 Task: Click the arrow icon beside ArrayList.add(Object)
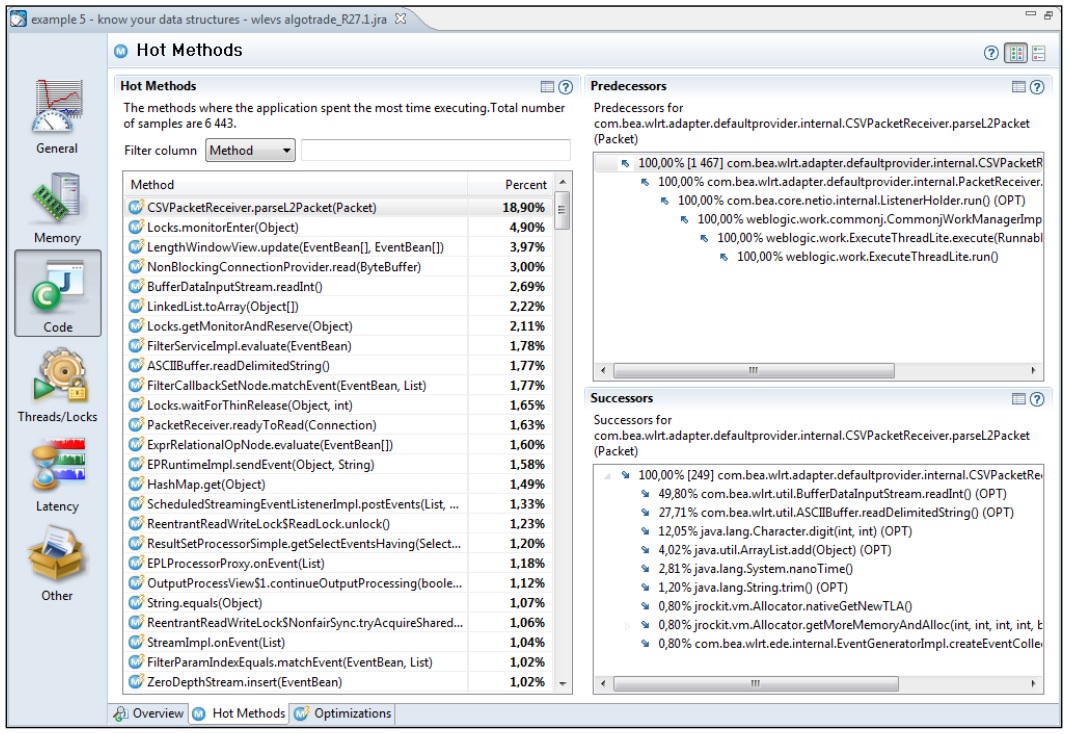click(x=646, y=550)
